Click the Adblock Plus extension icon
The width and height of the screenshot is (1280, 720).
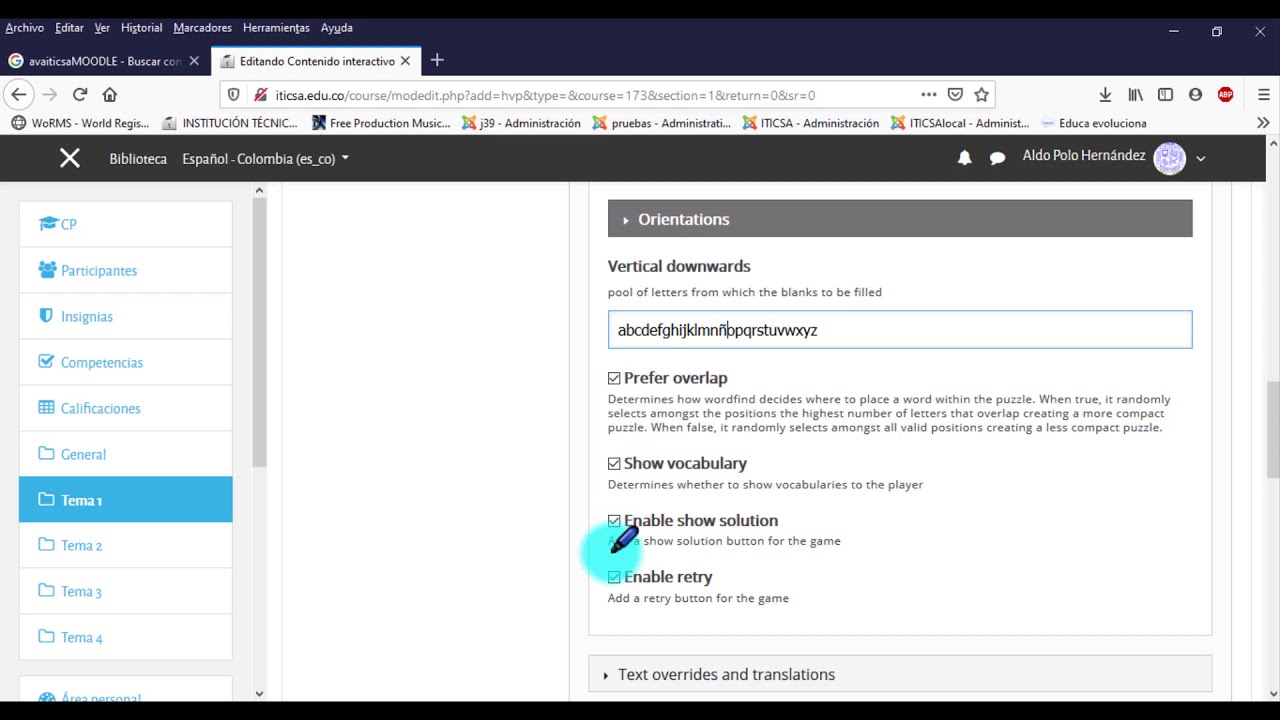(1225, 95)
